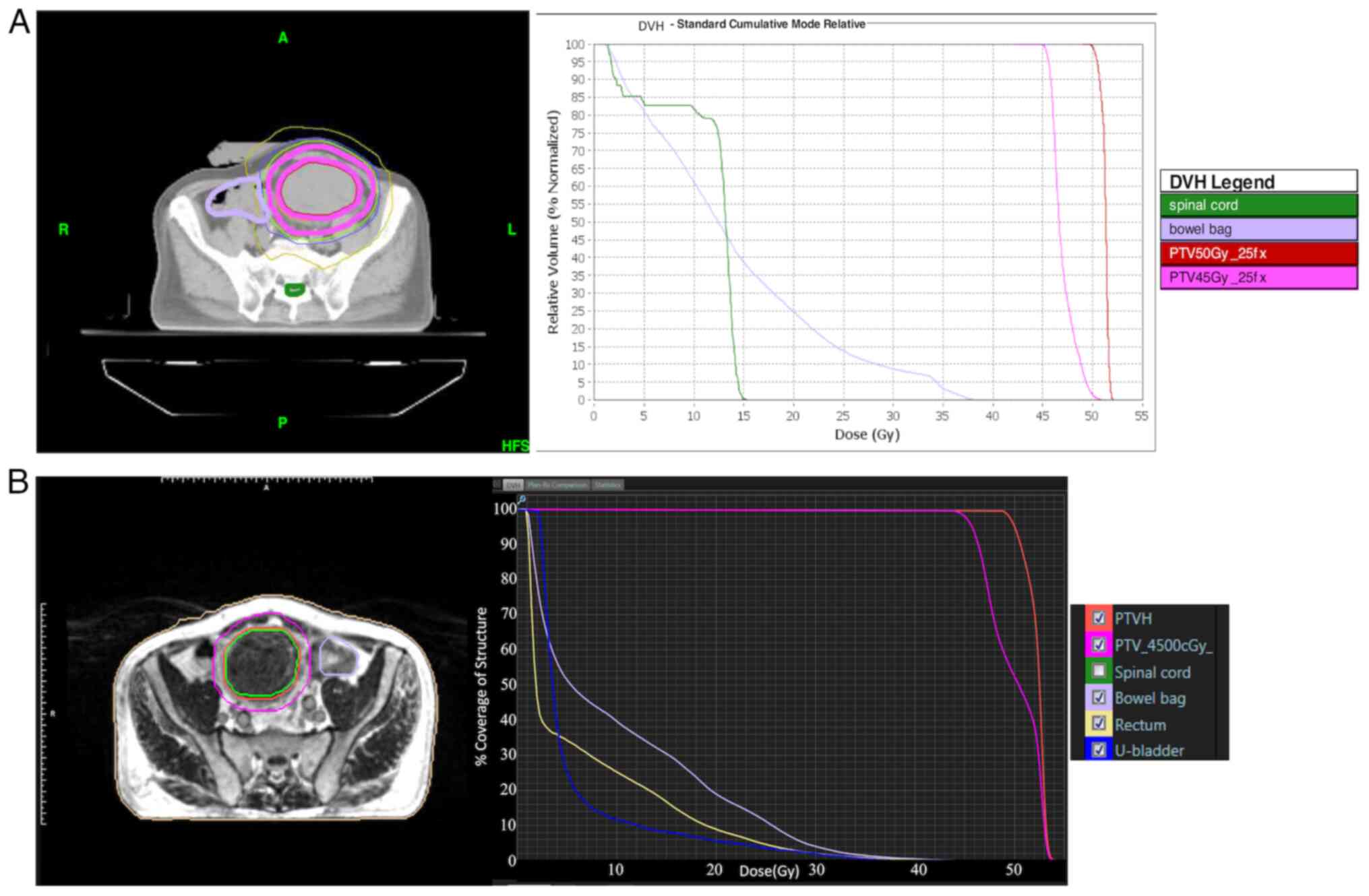Viewport: 1369px width, 896px height.
Task: Uncheck the PTVH structure checkbox
Action: click(x=1099, y=618)
